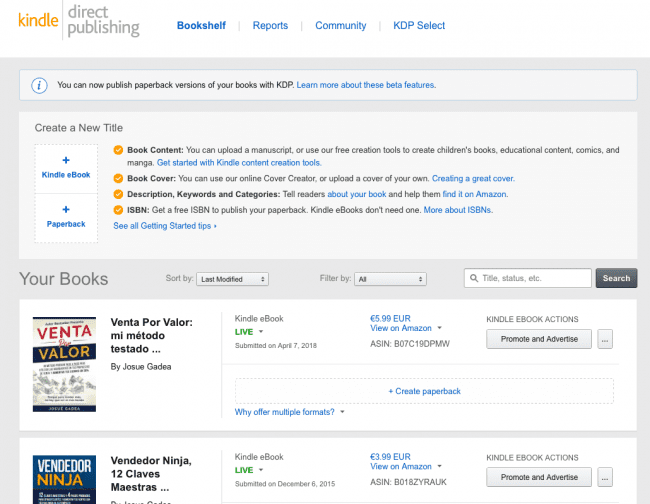
Task: Click the Venta Por Valor book title
Action: pyautogui.click(x=152, y=335)
